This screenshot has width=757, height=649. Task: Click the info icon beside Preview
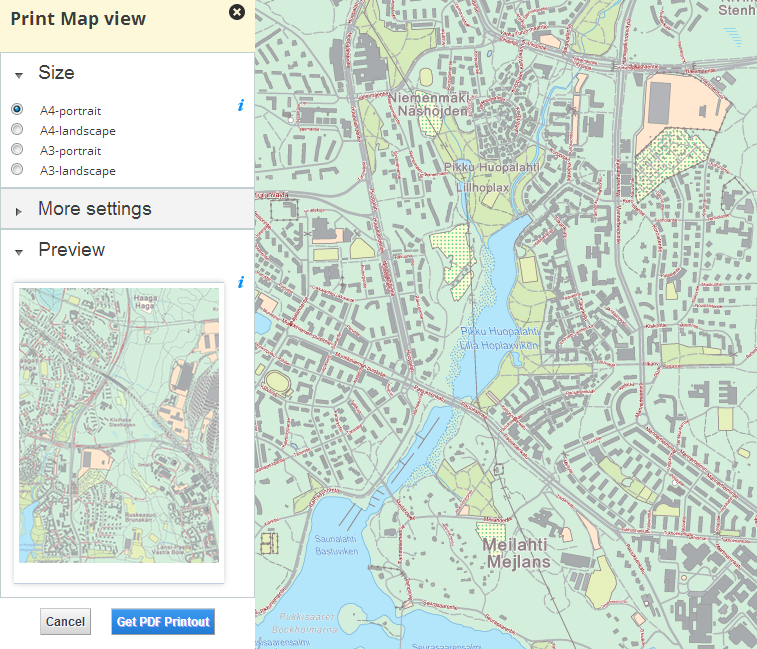pos(240,283)
